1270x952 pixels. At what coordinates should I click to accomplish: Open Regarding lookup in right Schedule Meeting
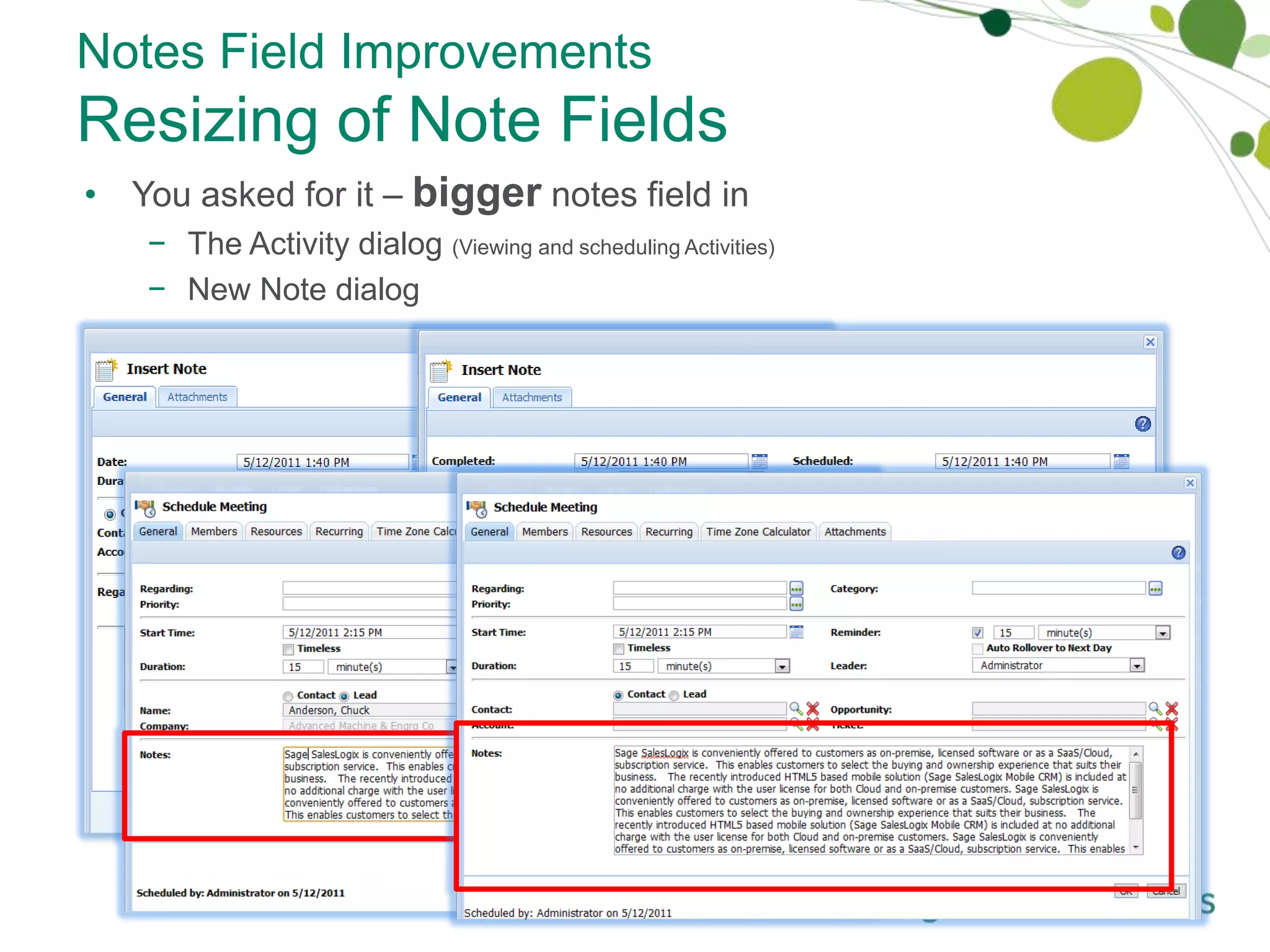click(796, 588)
